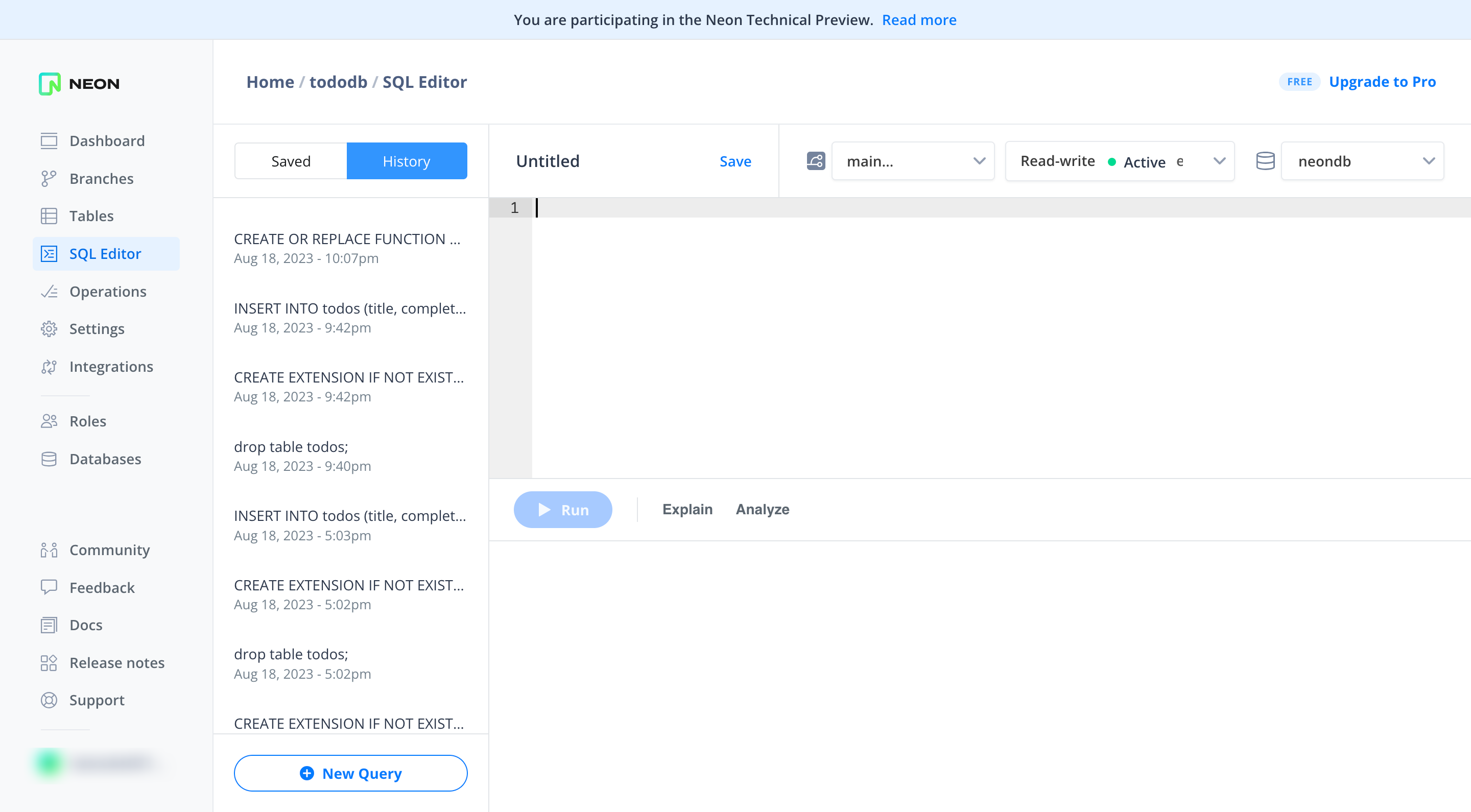Click the New Query button
Screen dimensions: 1471x812
(x=350, y=773)
